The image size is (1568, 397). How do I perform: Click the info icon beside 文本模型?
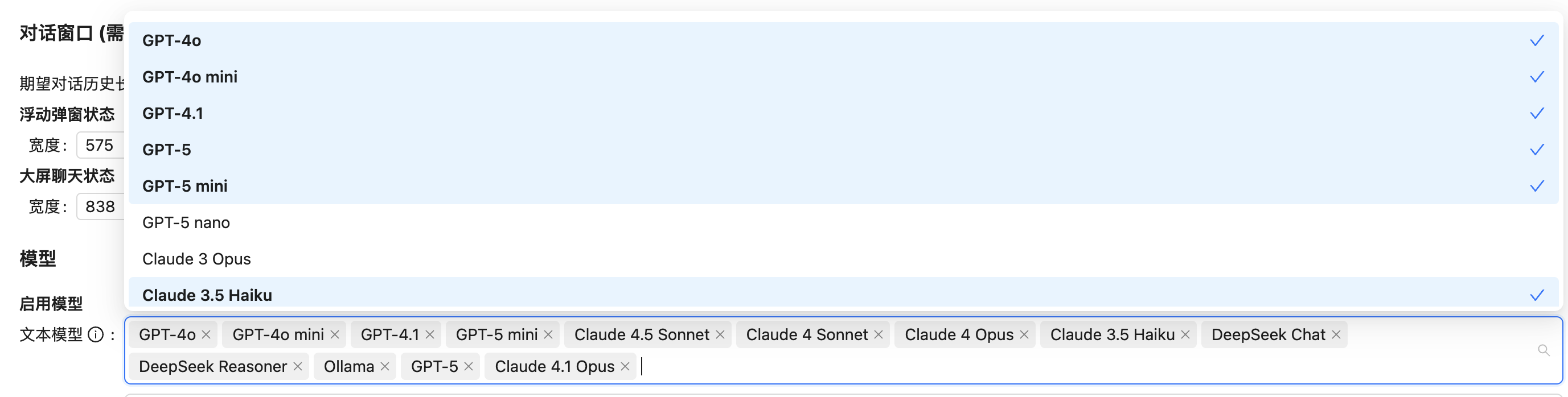96,334
